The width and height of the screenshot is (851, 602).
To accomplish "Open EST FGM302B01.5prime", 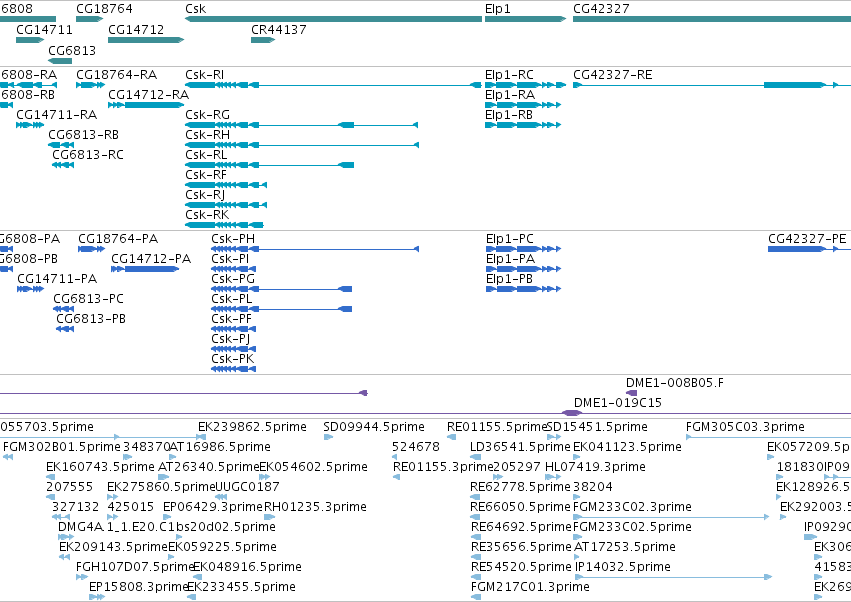I will (62, 447).
